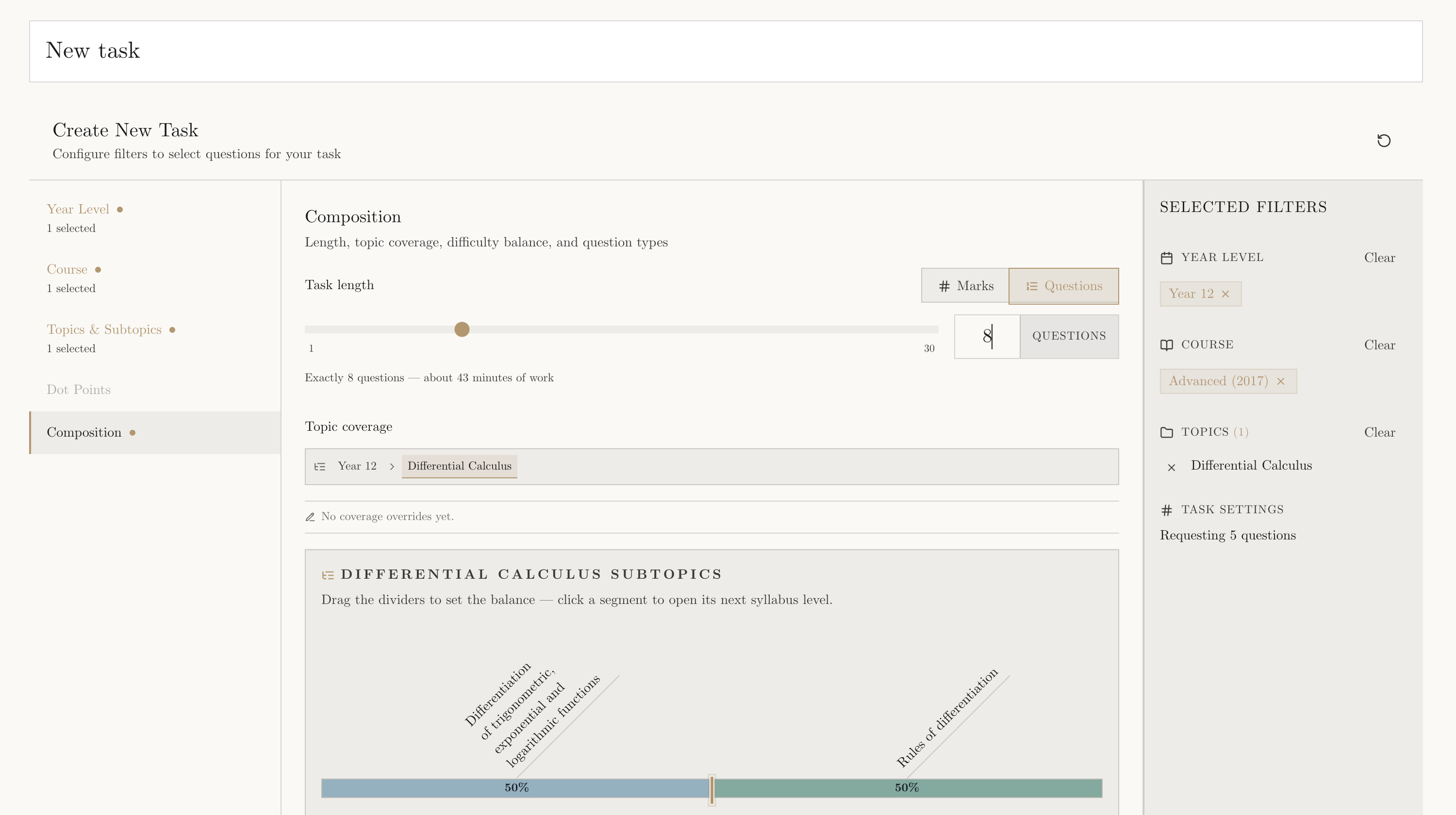The width and height of the screenshot is (1456, 815).
Task: Click the reset filters circular arrow icon
Action: click(1383, 141)
